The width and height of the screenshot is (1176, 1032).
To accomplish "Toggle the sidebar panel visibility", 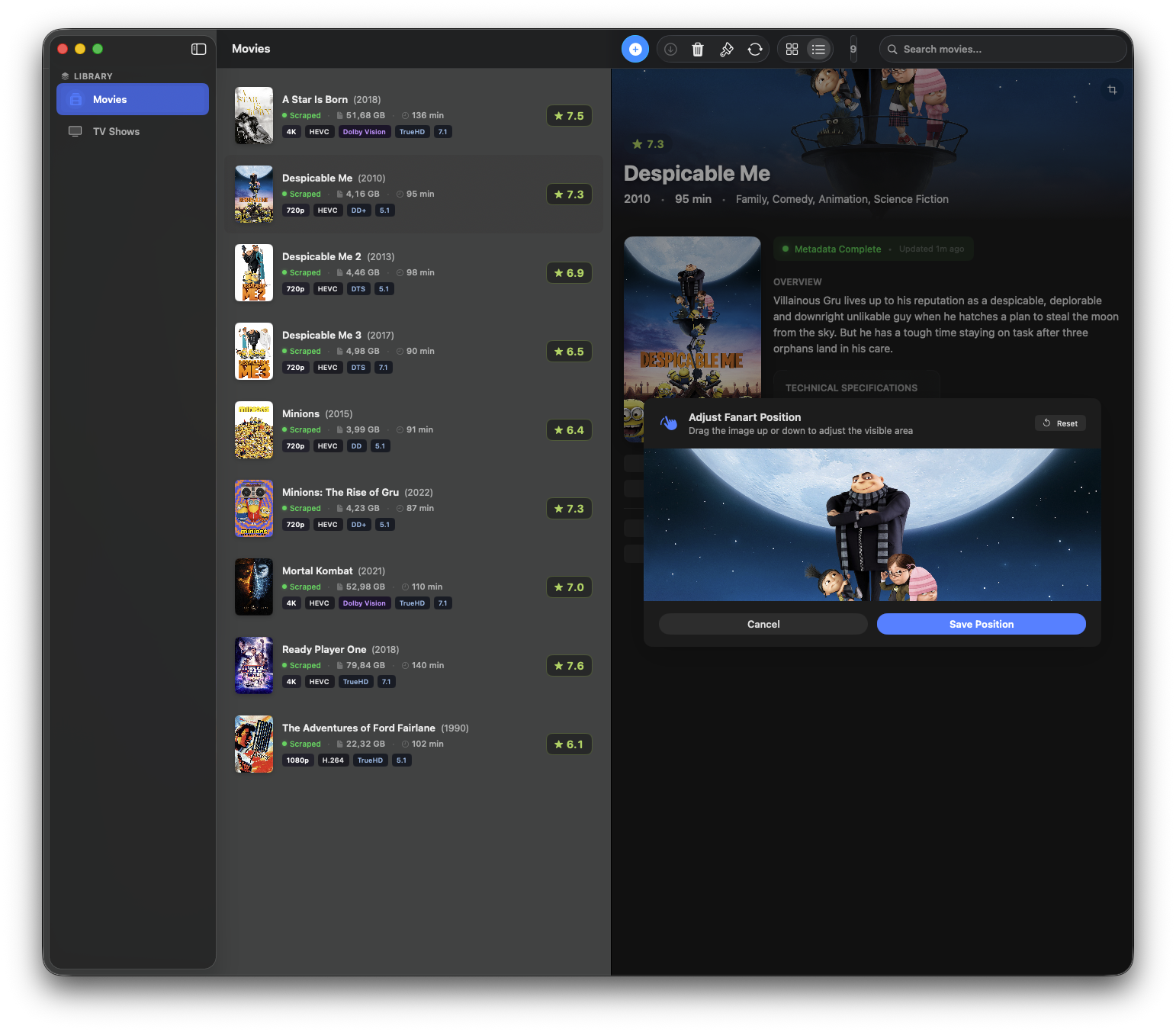I will coord(198,49).
